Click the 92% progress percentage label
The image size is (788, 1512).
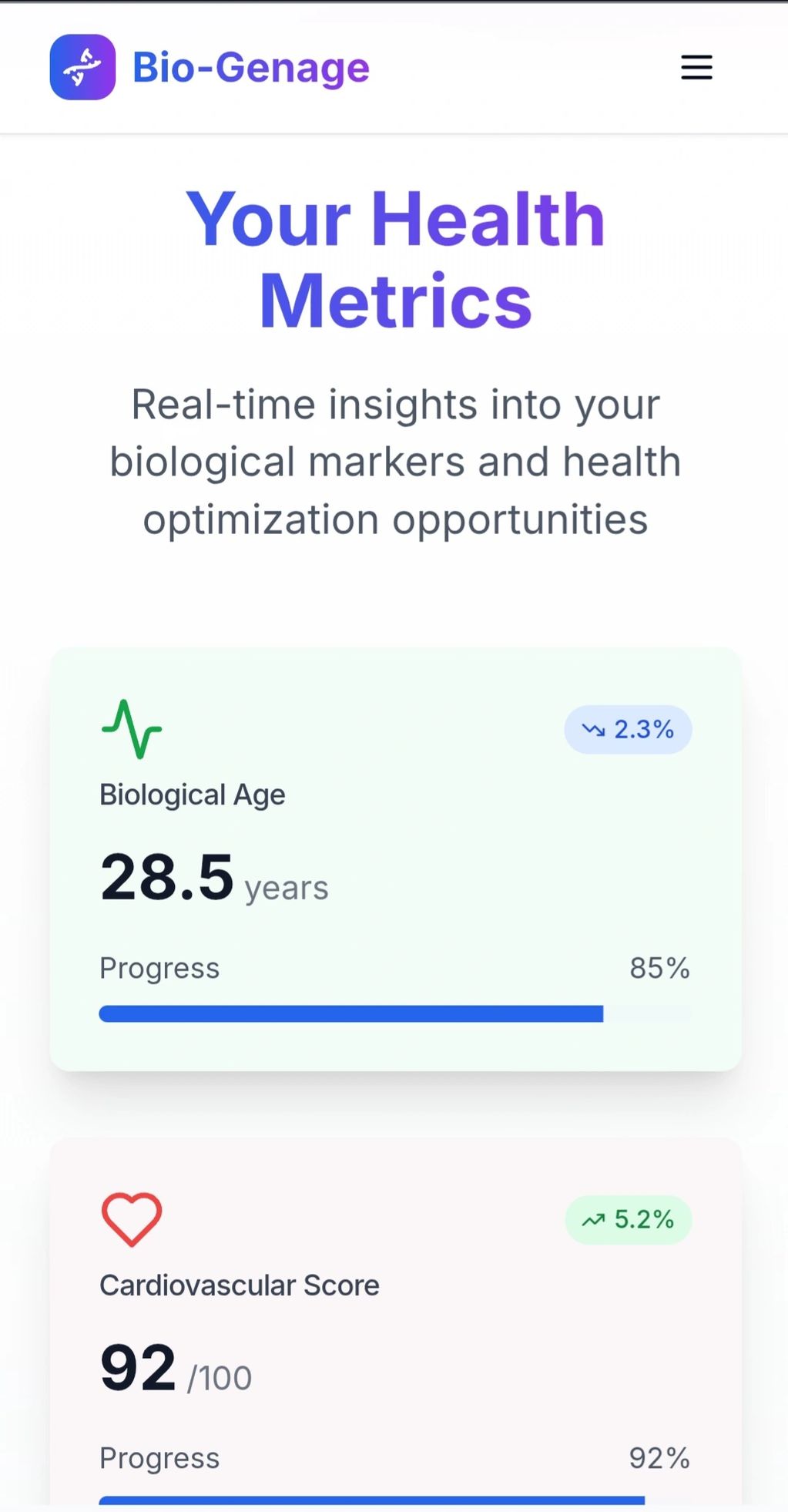click(x=659, y=1458)
